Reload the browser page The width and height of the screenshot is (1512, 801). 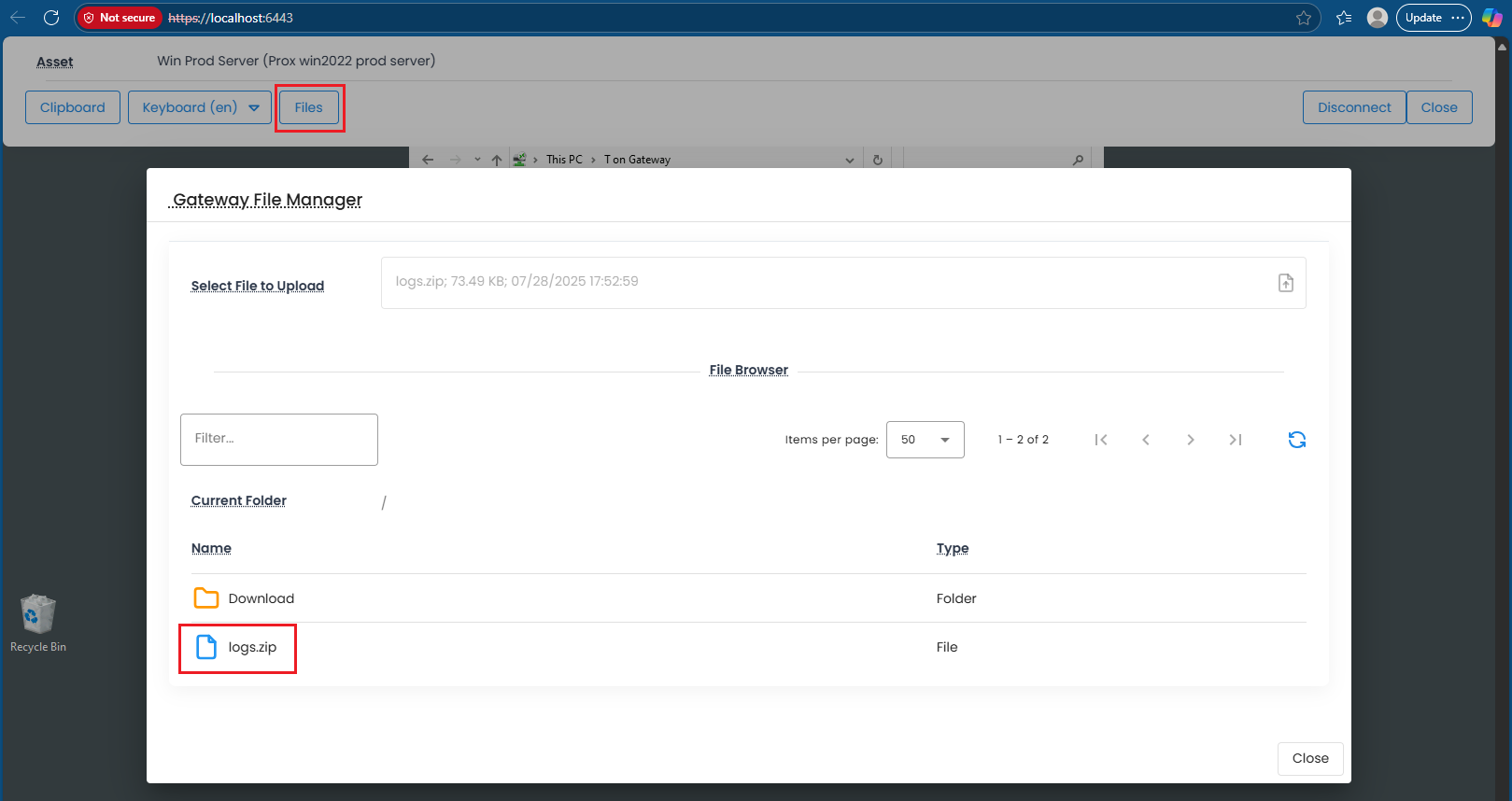tap(51, 18)
